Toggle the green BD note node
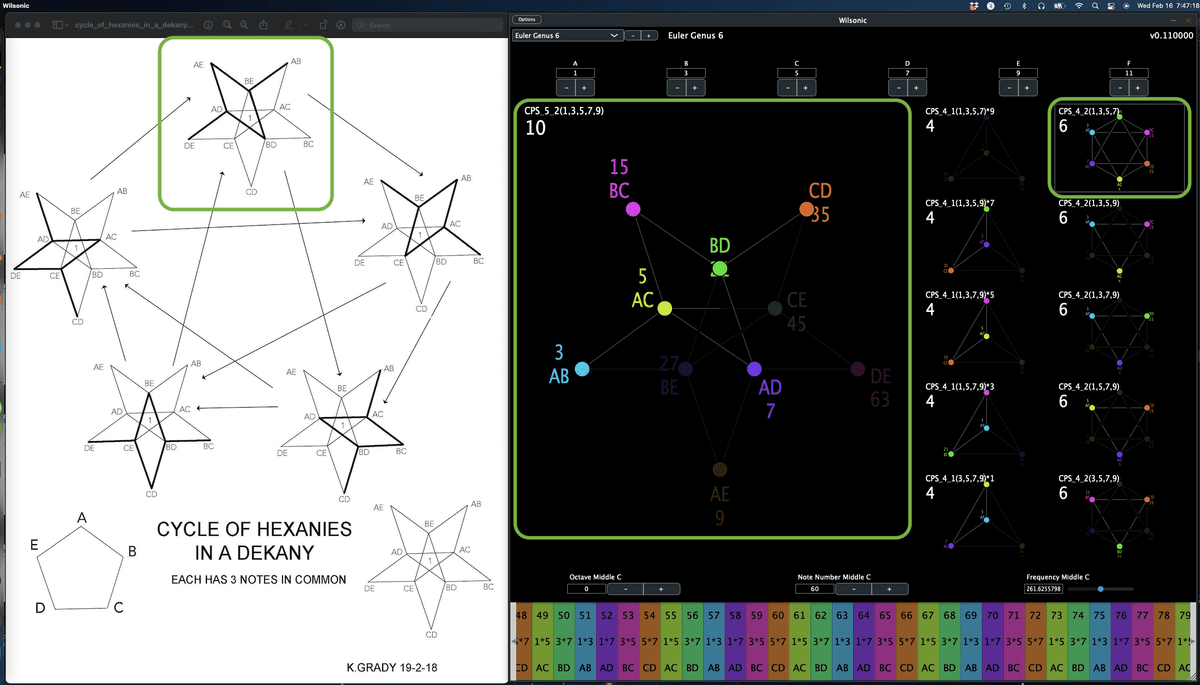1200x685 pixels. 719,268
